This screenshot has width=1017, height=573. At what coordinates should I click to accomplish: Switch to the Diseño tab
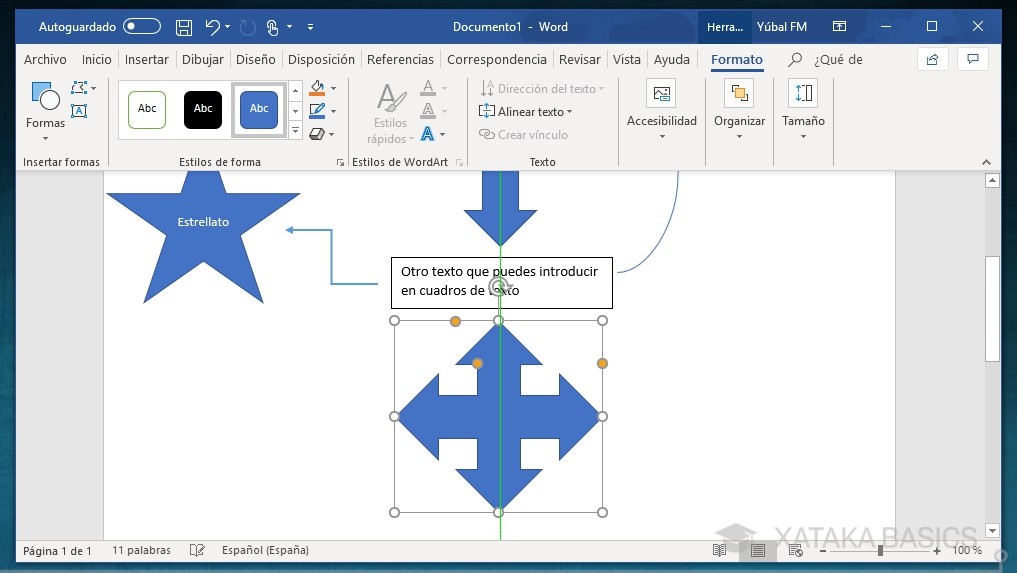click(256, 59)
